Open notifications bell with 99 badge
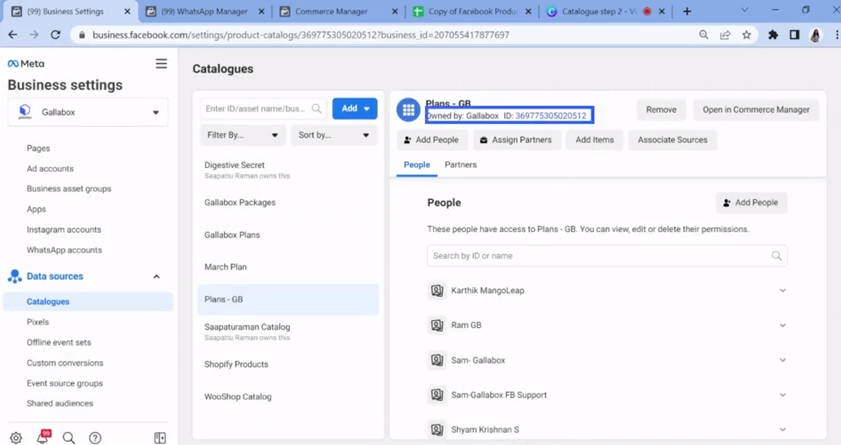This screenshot has width=841, height=445. [x=43, y=436]
